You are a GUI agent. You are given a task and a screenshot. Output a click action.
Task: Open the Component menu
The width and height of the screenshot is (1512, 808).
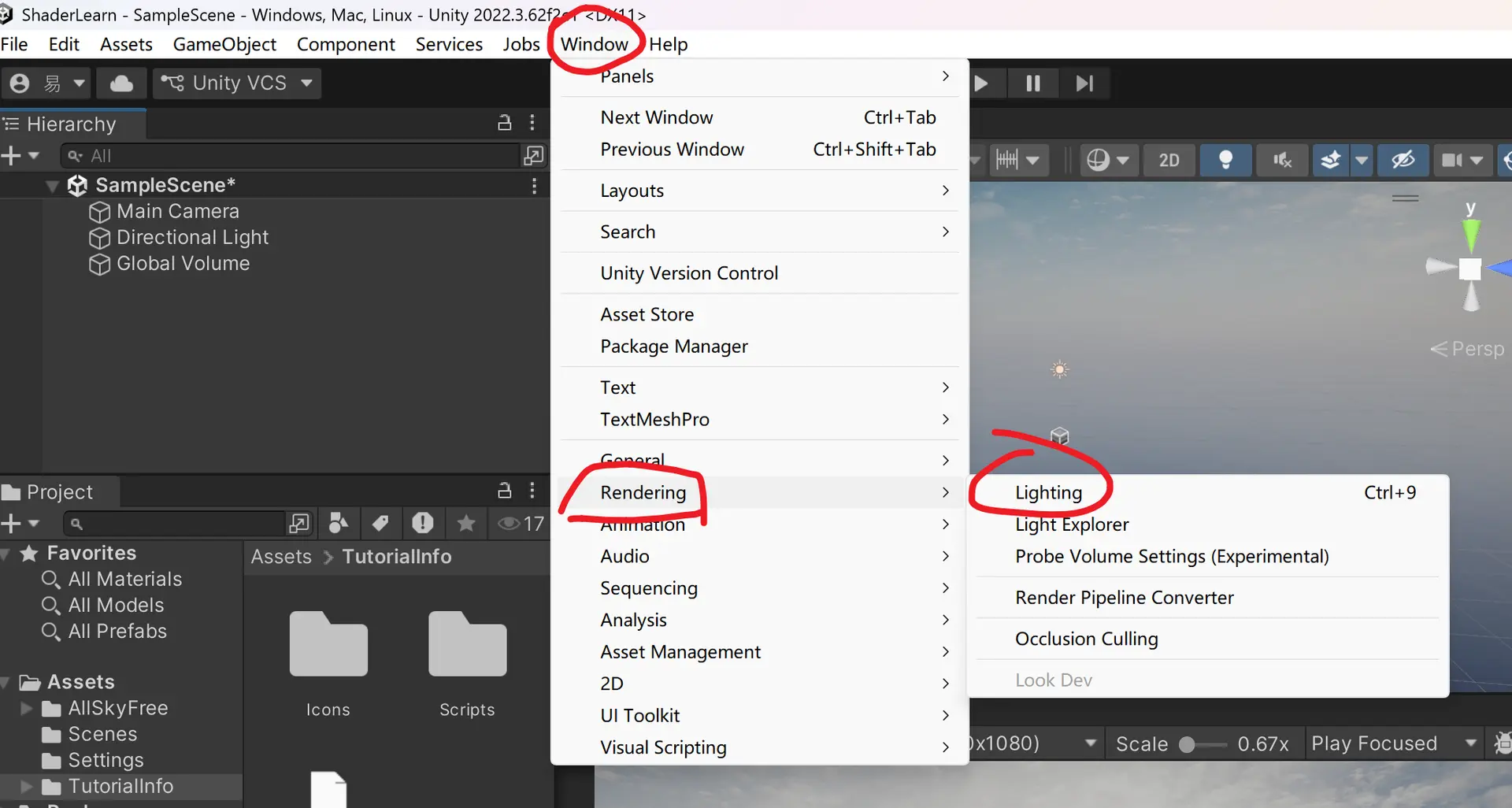(x=346, y=44)
